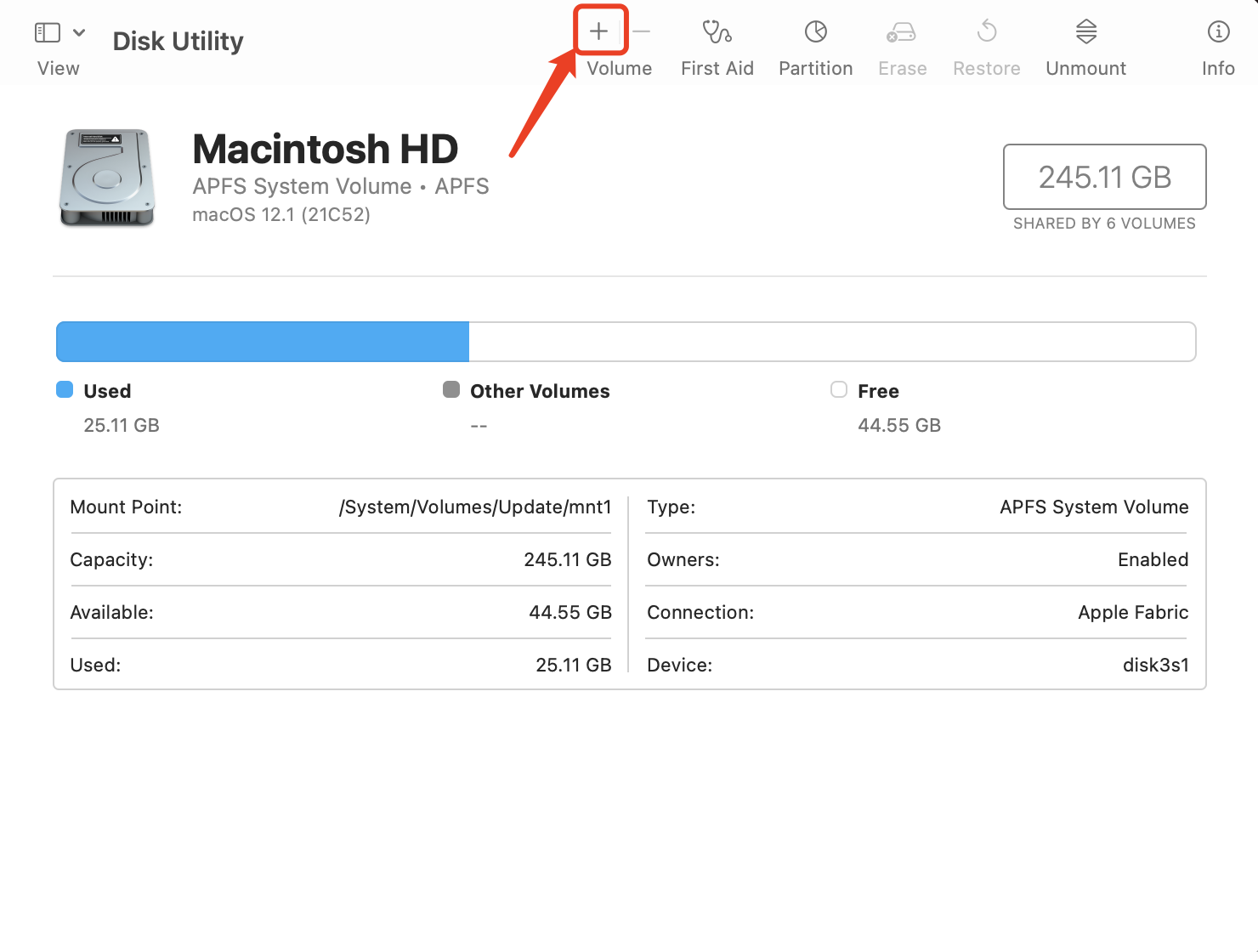Click the disk3s1 device value
Screen dimensions: 1258x952
pos(1155,666)
